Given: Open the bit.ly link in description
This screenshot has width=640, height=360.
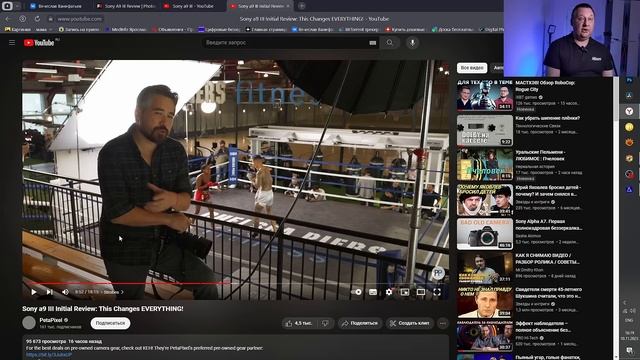Looking at the screenshot, I should 49,355.
